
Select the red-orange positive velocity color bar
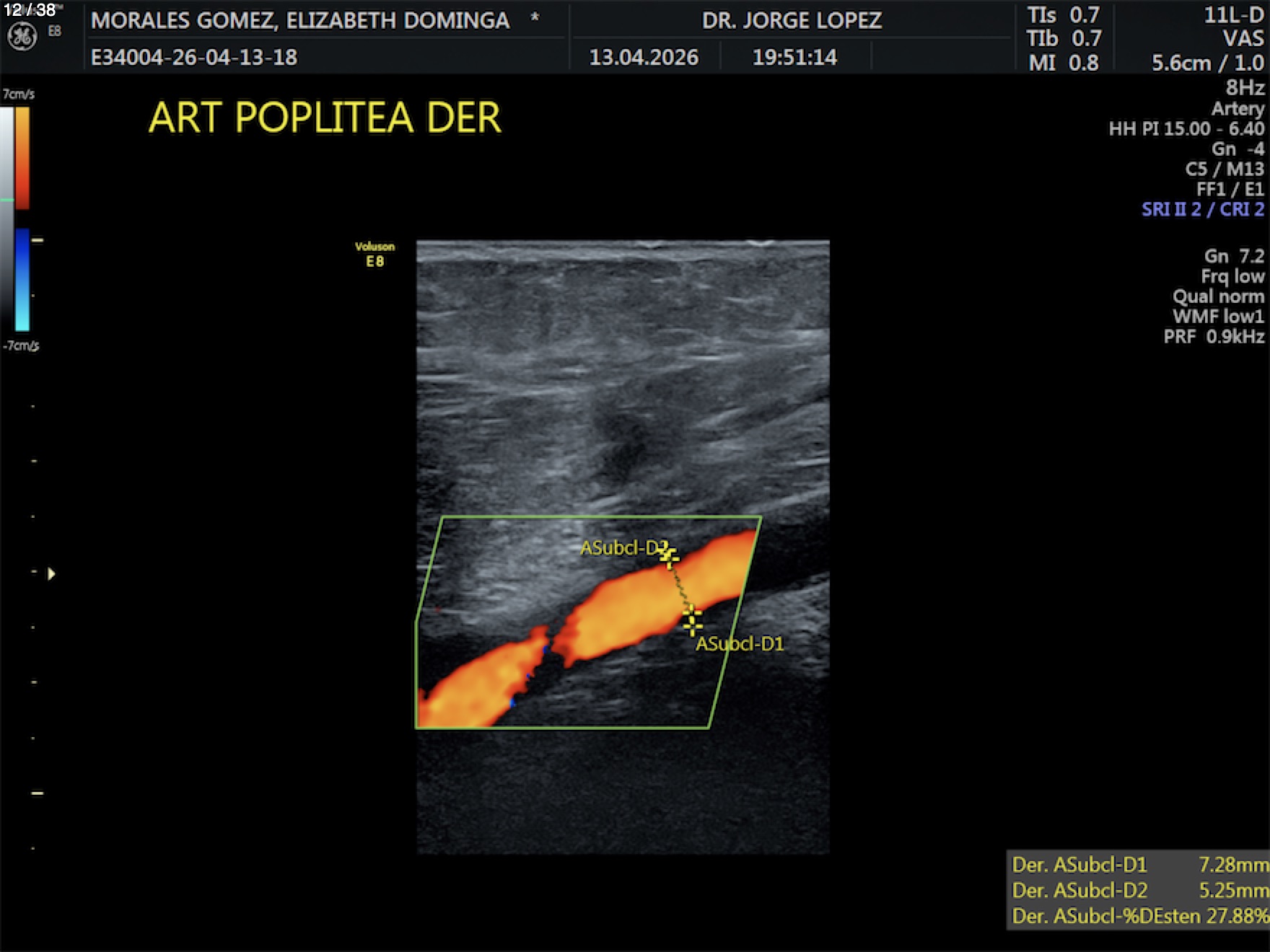pos(22,157)
